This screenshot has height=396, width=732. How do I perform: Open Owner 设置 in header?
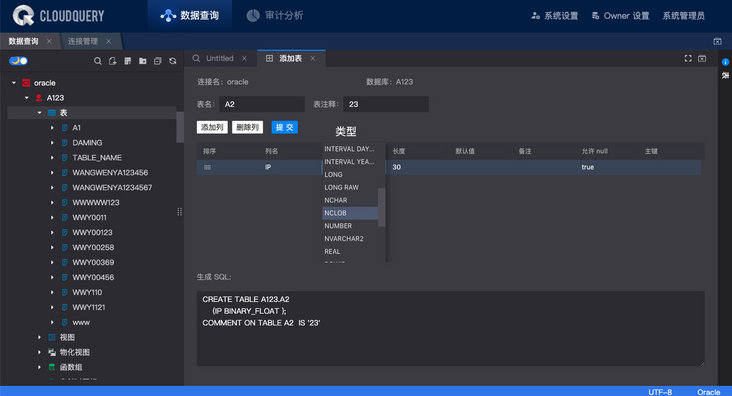pos(620,16)
